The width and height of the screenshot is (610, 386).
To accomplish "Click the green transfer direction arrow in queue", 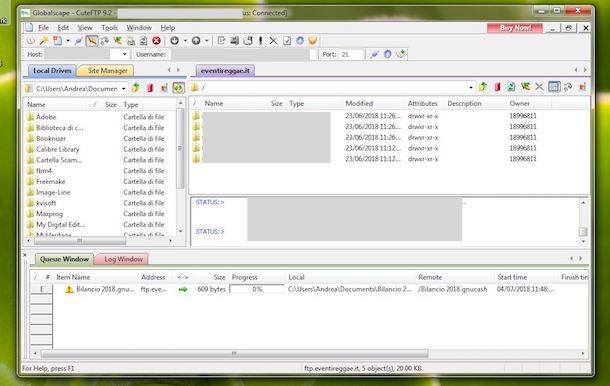I will (182, 289).
